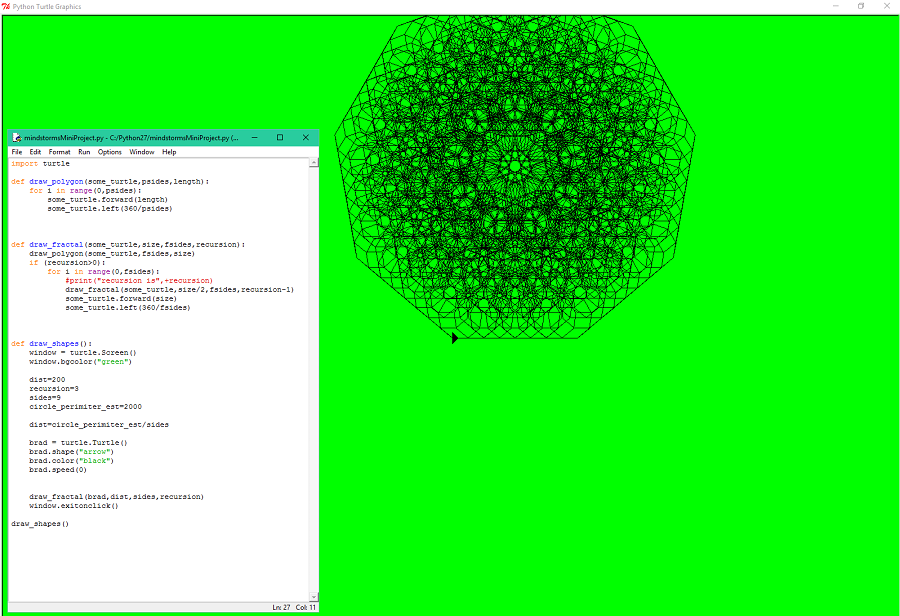The width and height of the screenshot is (900, 616).
Task: Click the editor scrollbar down arrow
Action: [314, 596]
